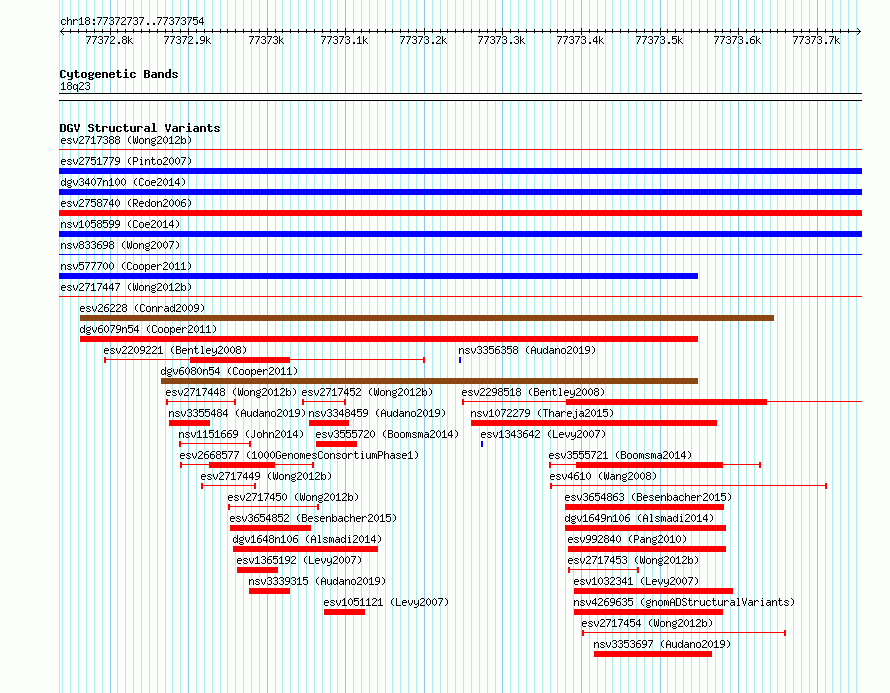Viewport: 890px width, 693px height.
Task: Open esv2717448 (Wong2012b) variant label
Action: click(x=231, y=392)
